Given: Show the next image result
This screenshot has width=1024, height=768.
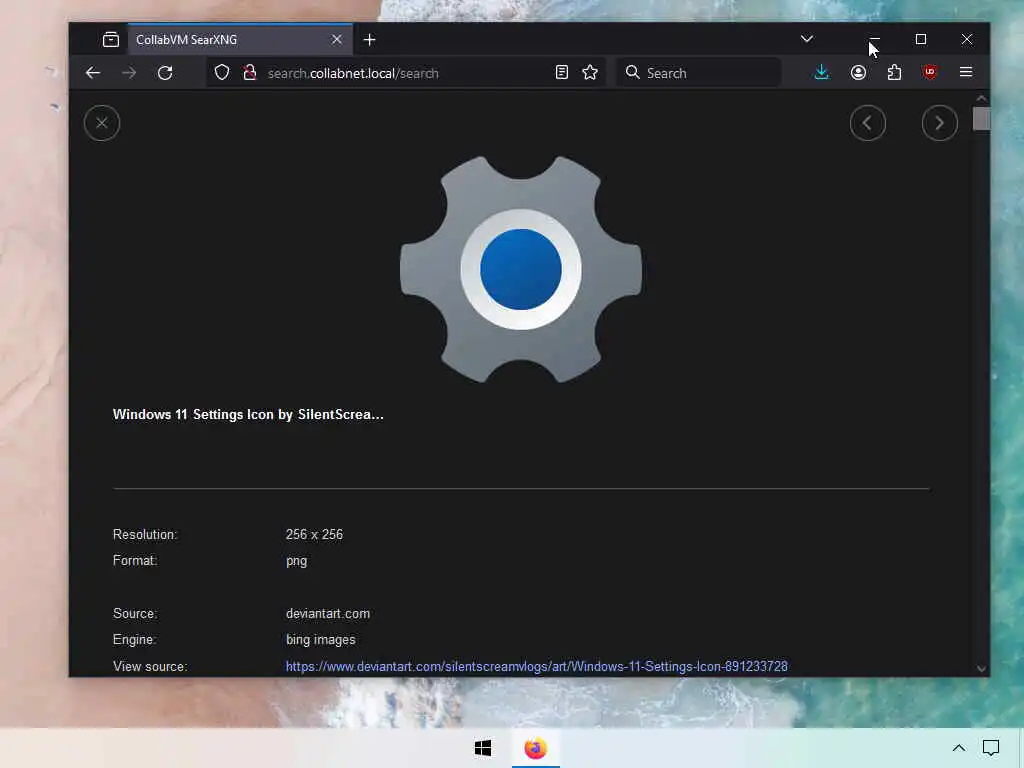Looking at the screenshot, I should (939, 123).
